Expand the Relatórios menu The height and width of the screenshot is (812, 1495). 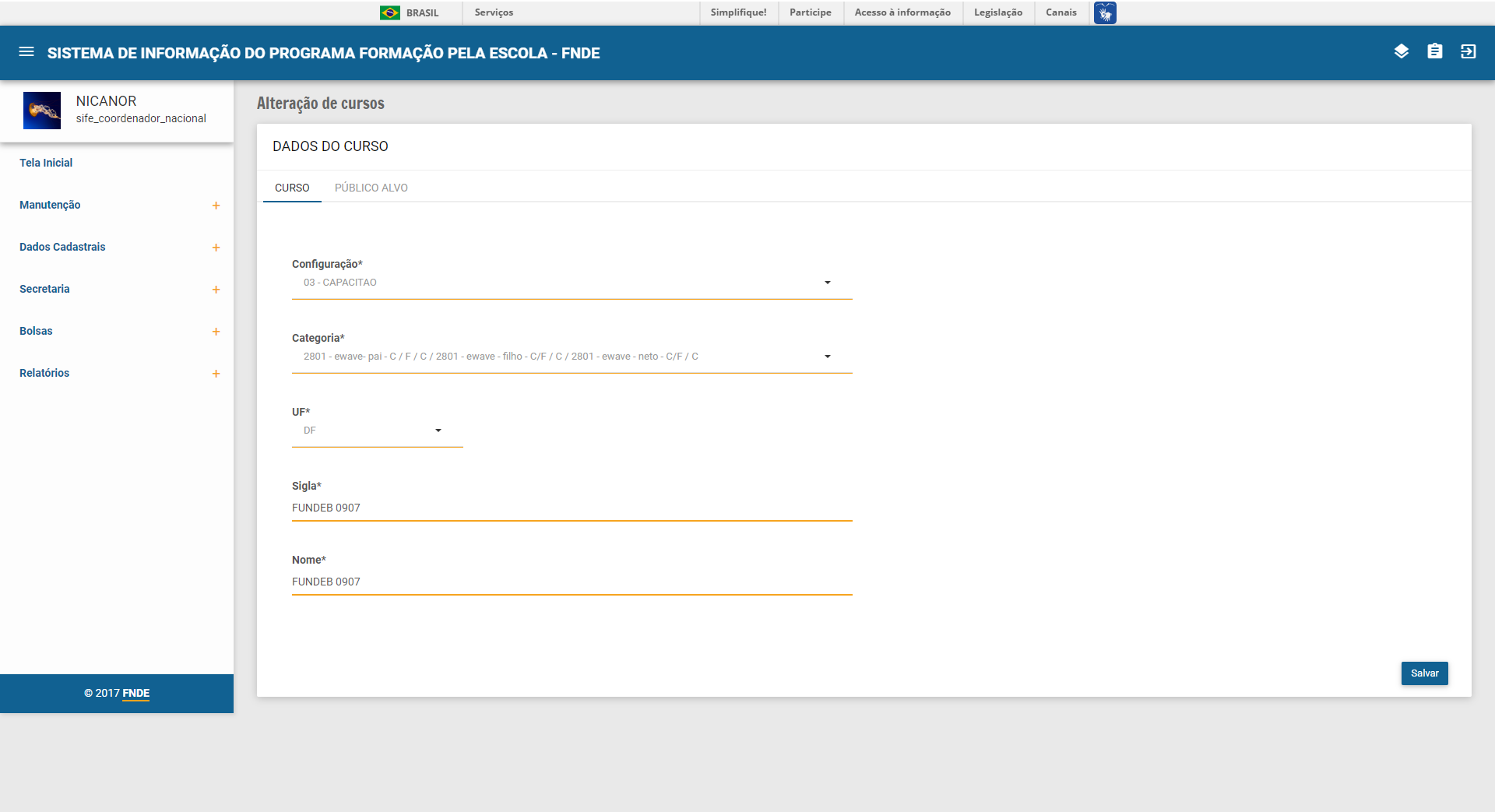click(216, 374)
